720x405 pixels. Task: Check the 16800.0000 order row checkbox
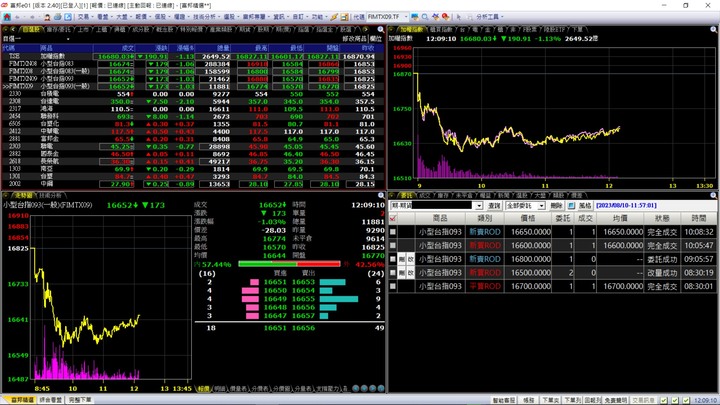point(393,259)
